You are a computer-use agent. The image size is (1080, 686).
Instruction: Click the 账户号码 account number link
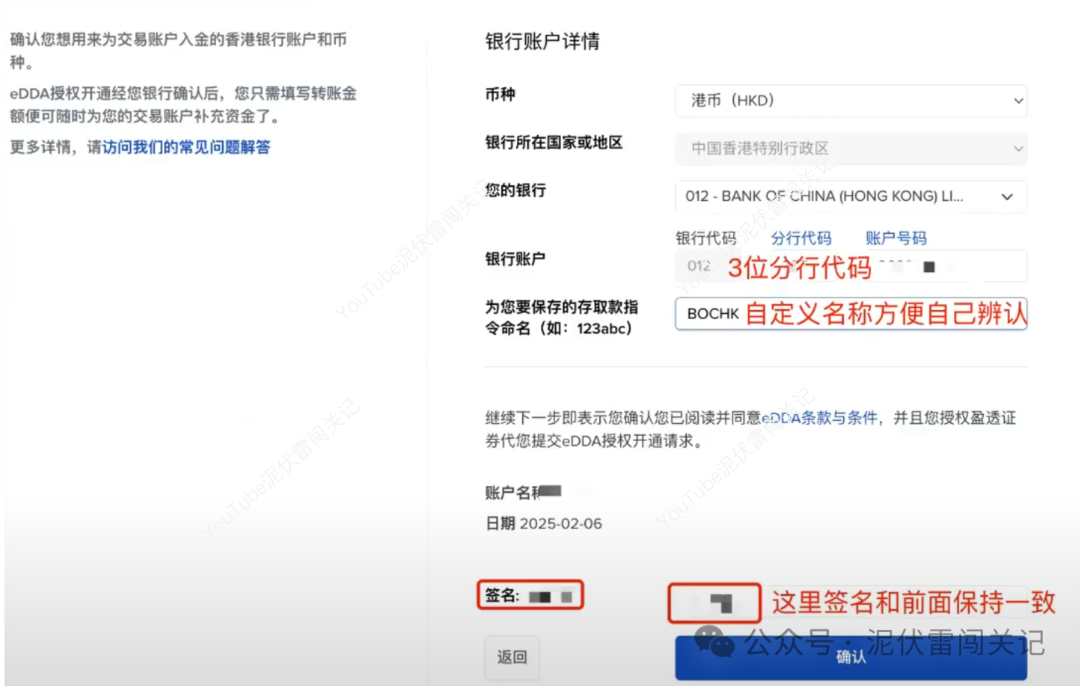895,238
